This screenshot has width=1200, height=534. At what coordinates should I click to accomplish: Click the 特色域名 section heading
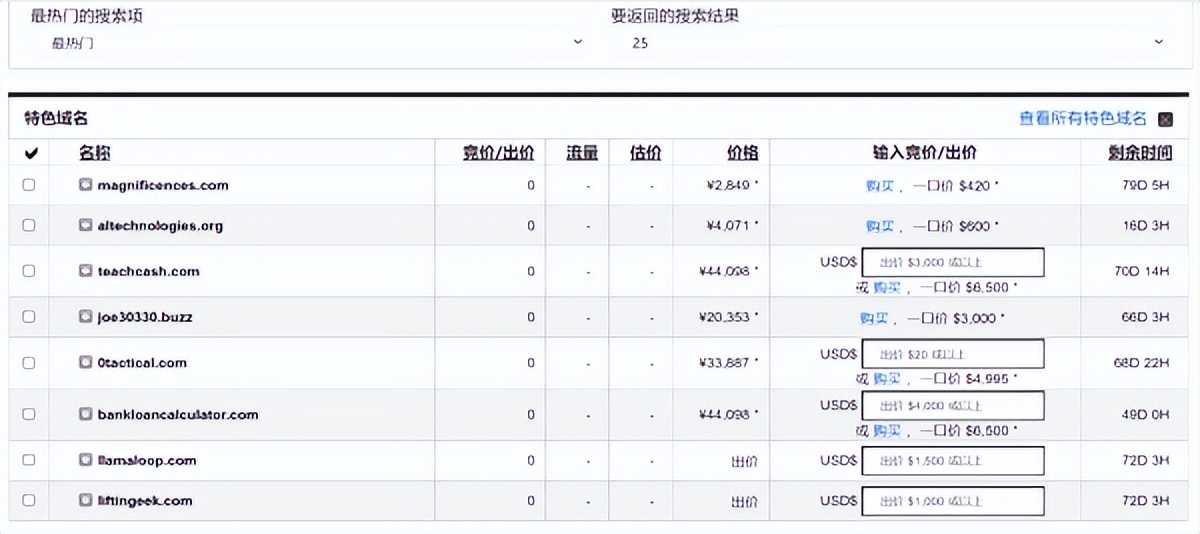tap(57, 118)
